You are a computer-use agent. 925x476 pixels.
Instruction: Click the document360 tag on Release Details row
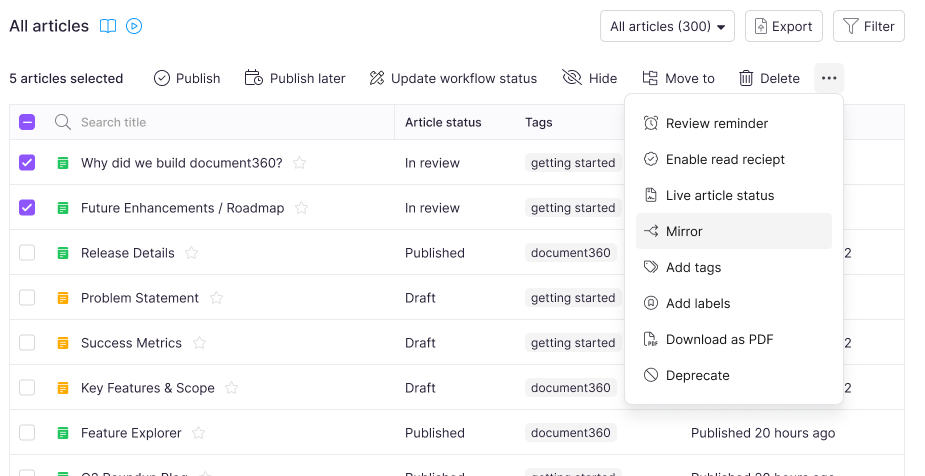(x=570, y=253)
